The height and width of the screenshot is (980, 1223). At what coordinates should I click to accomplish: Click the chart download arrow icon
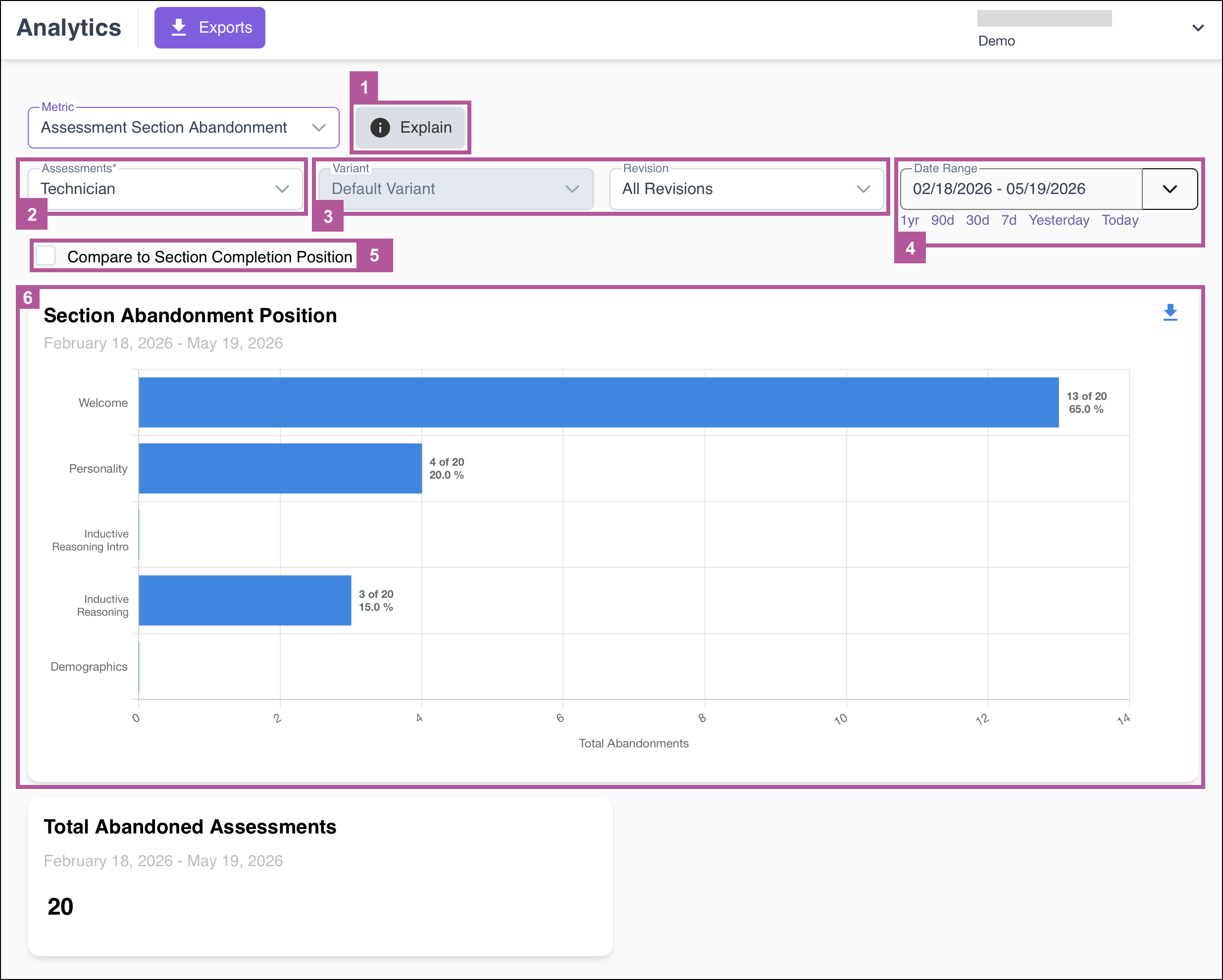(1170, 312)
